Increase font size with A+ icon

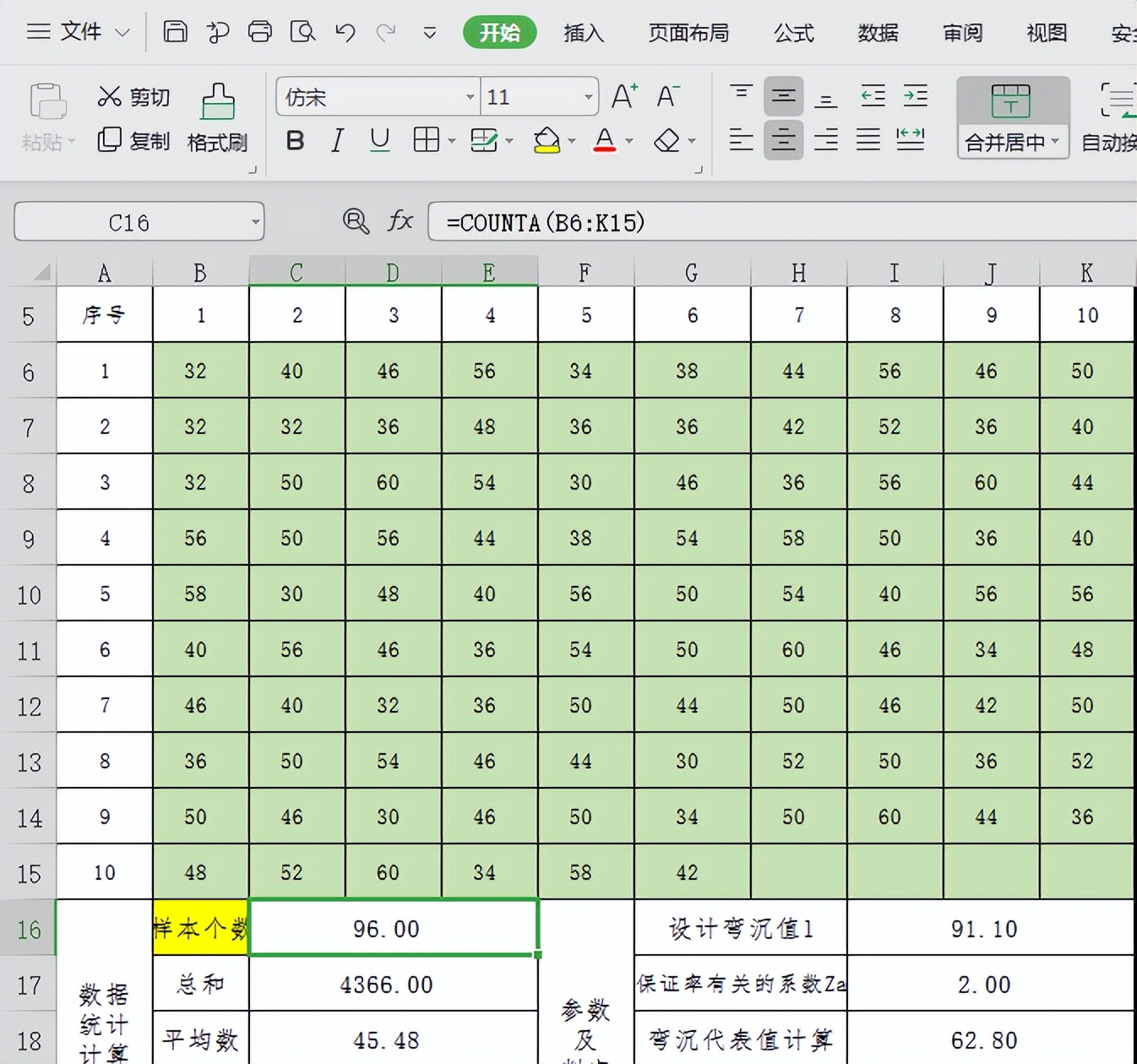(x=623, y=95)
